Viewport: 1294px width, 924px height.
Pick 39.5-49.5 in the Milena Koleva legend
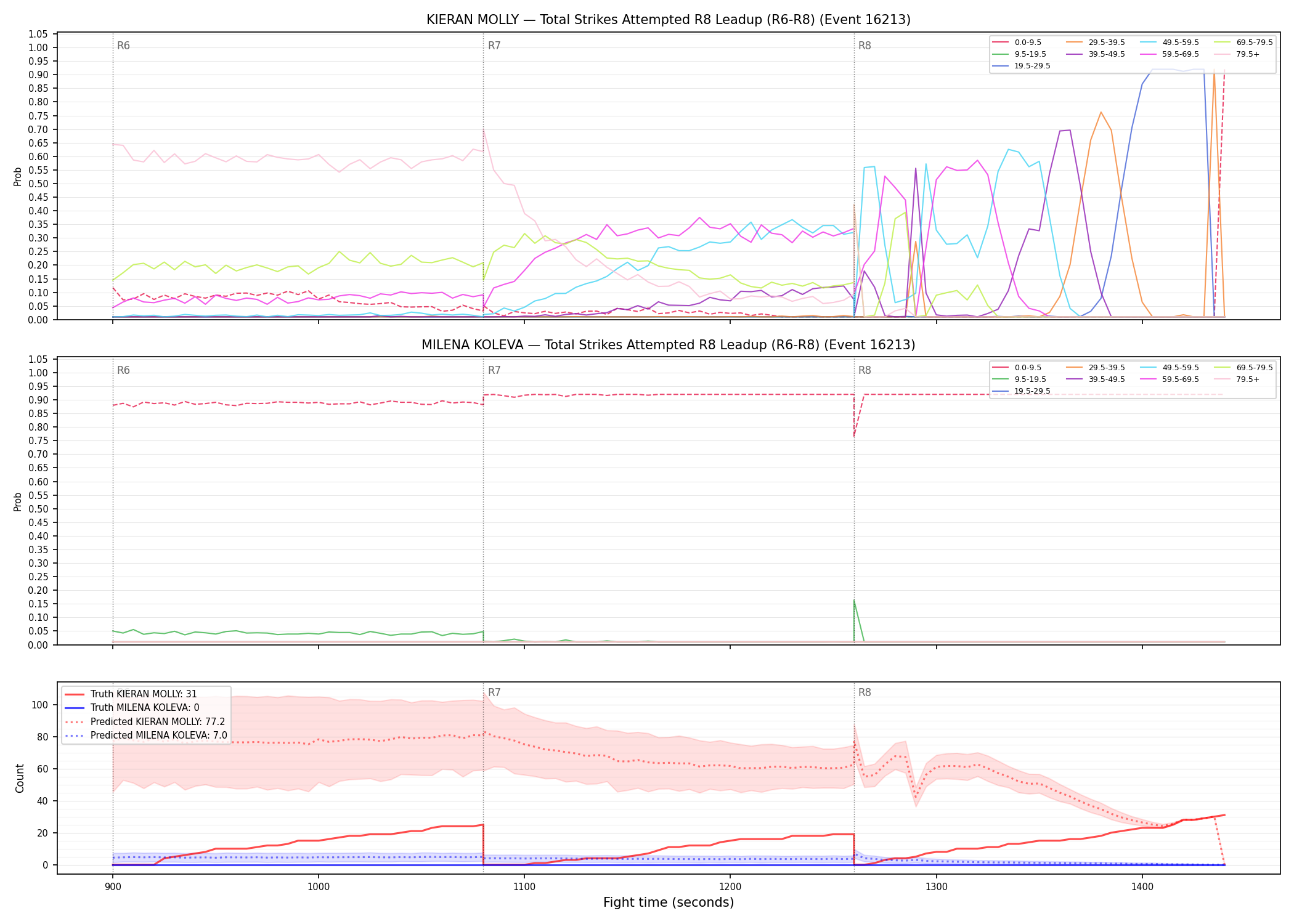pos(1096,379)
